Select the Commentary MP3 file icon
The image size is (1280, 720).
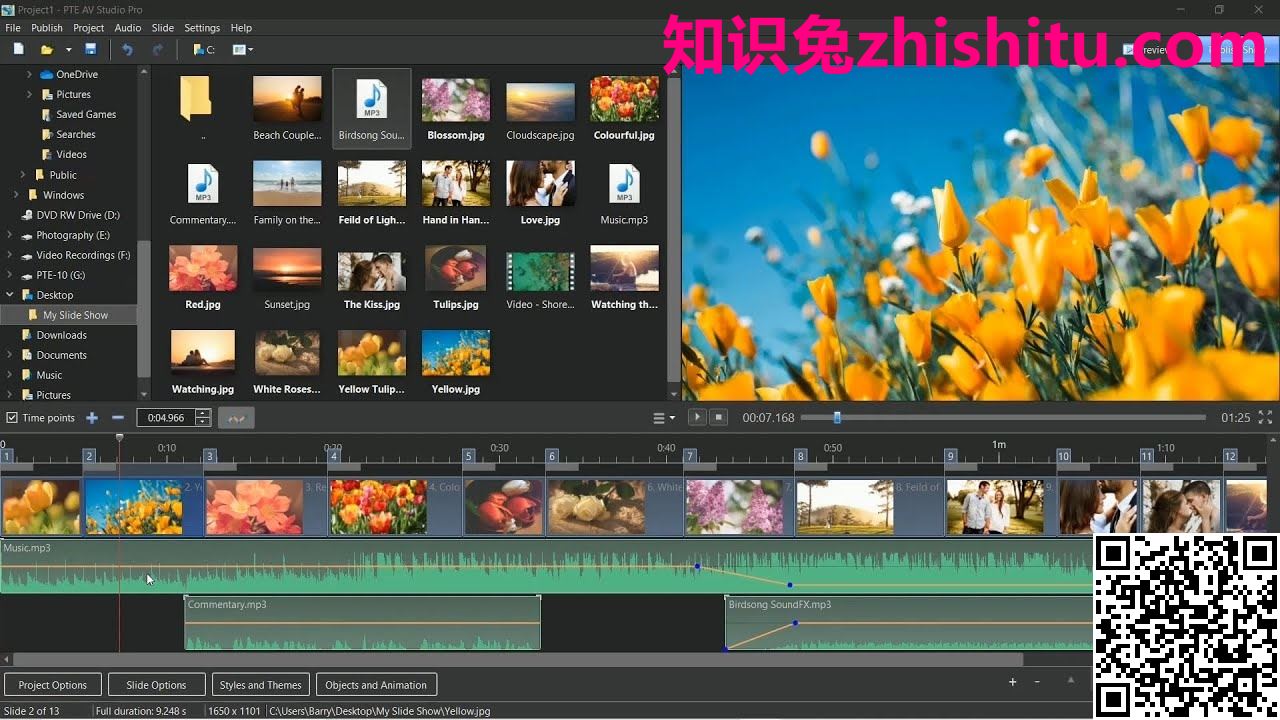(203, 183)
